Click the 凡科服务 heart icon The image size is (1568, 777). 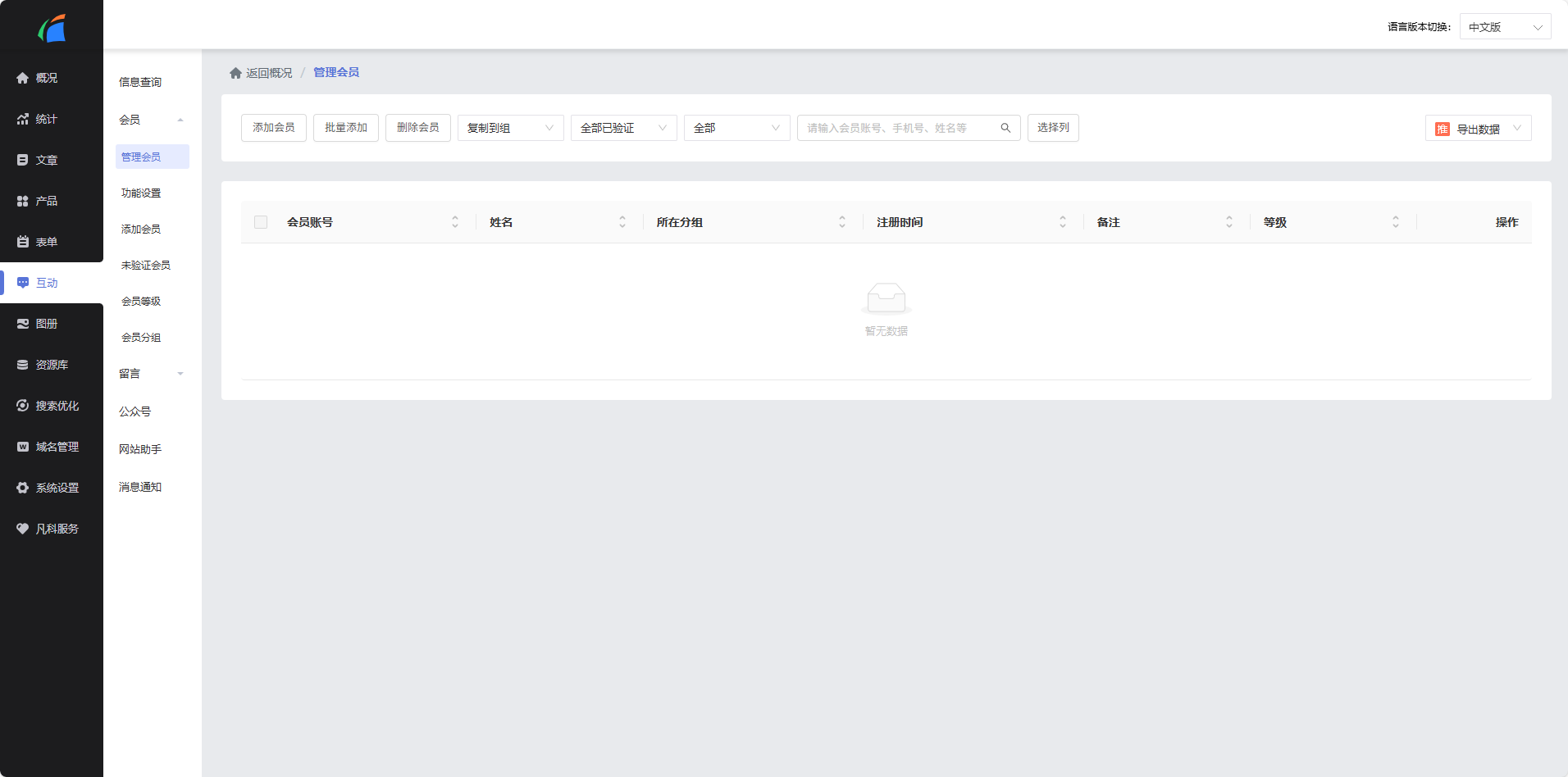[23, 529]
